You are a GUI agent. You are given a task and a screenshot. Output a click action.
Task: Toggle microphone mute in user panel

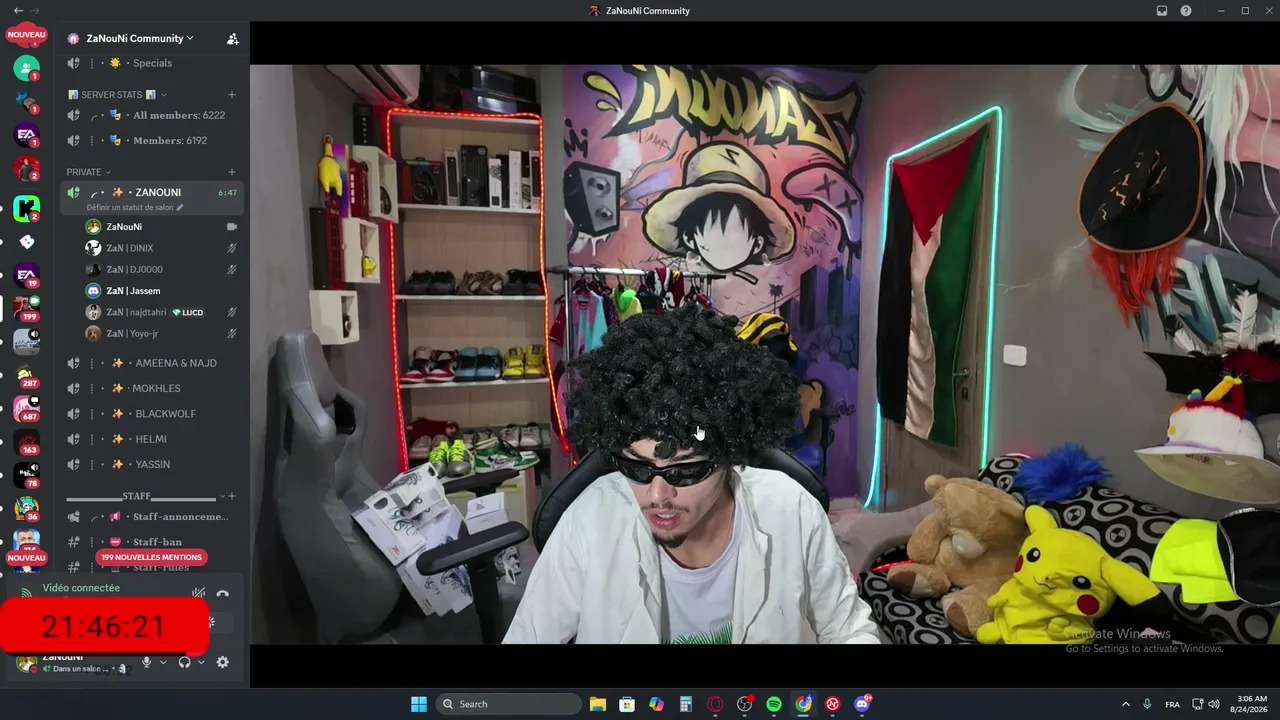pyautogui.click(x=146, y=662)
